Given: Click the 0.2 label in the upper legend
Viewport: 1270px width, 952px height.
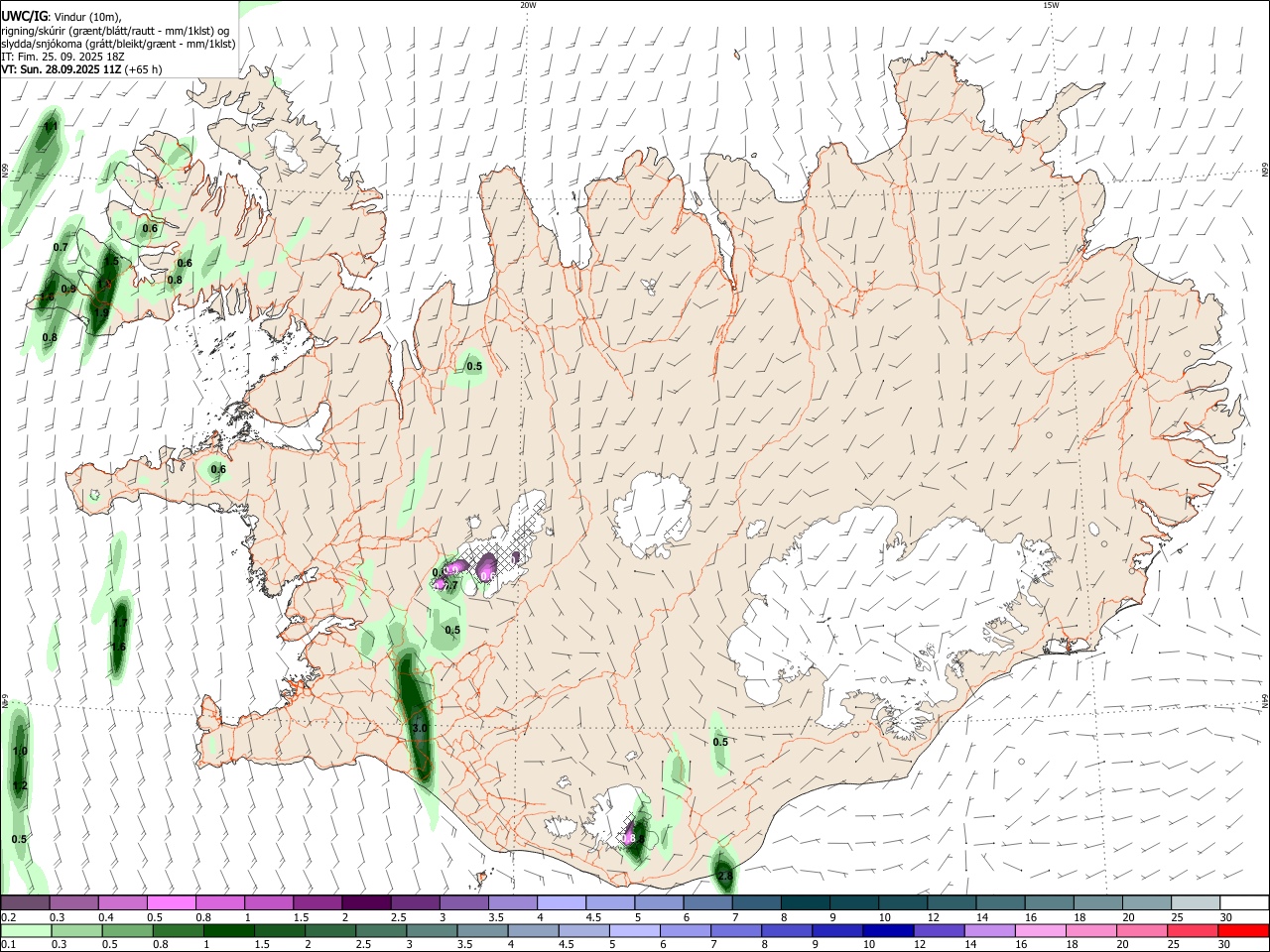Looking at the screenshot, I should (8, 917).
